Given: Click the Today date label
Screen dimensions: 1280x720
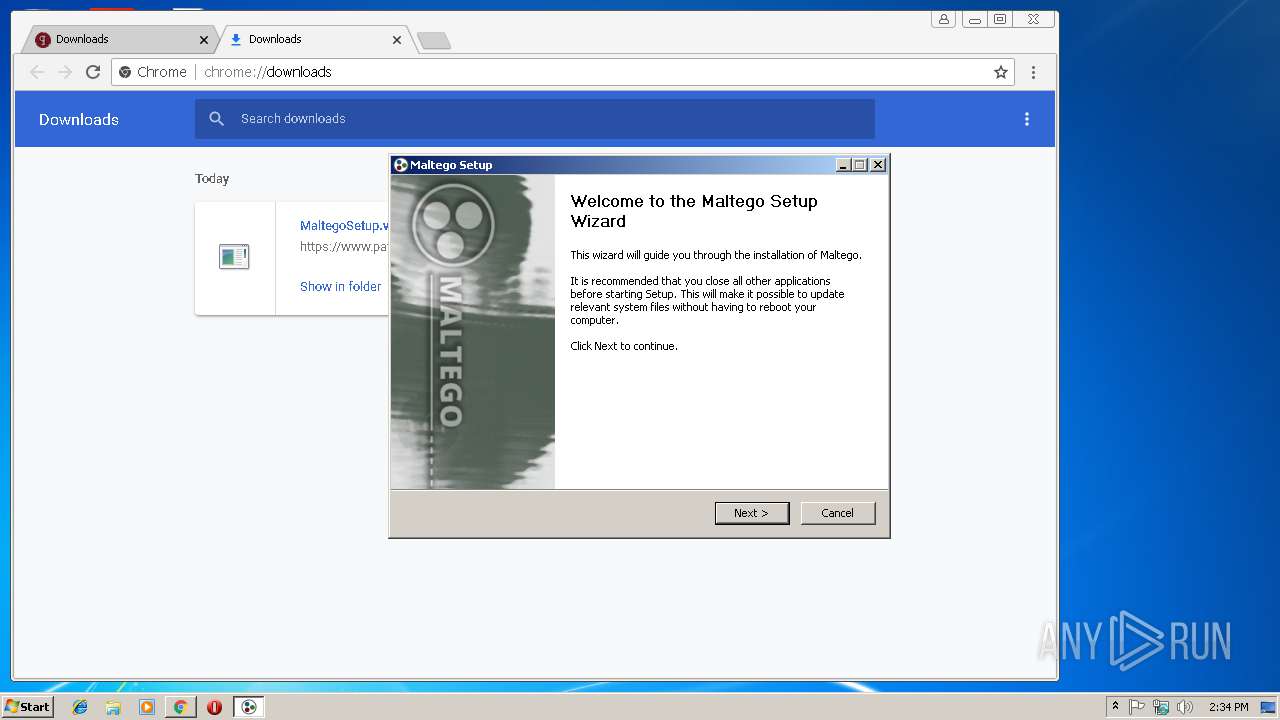Looking at the screenshot, I should pos(212,179).
